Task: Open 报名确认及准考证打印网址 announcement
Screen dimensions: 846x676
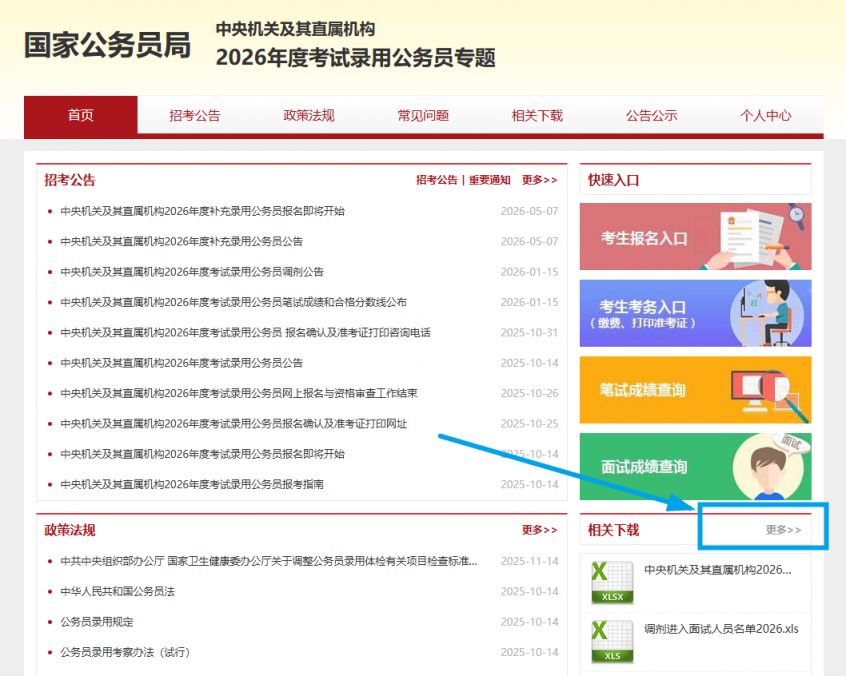Action: (x=234, y=424)
